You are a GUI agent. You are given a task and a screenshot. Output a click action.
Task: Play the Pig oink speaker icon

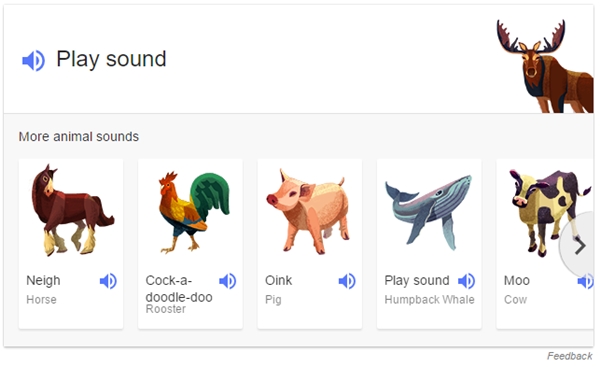[x=347, y=281]
